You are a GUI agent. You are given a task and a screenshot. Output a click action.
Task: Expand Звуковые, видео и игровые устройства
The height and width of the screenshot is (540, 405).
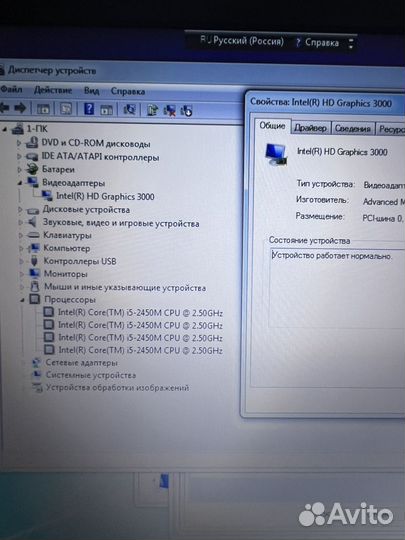click(21, 222)
